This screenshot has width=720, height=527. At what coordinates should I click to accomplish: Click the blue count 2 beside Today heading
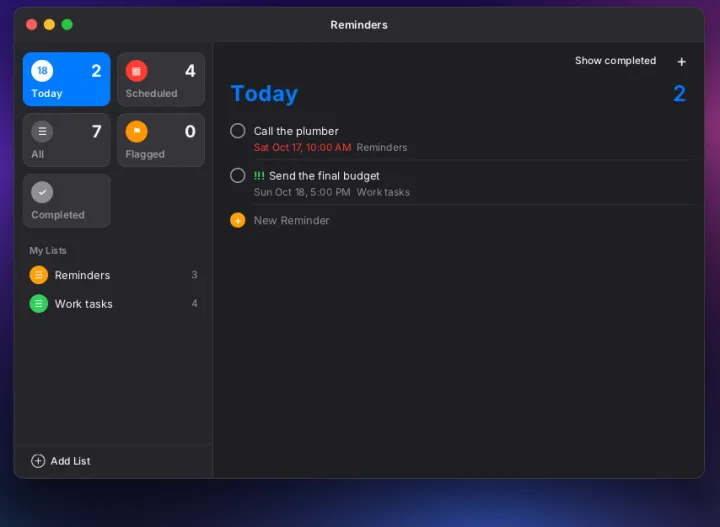click(x=680, y=94)
